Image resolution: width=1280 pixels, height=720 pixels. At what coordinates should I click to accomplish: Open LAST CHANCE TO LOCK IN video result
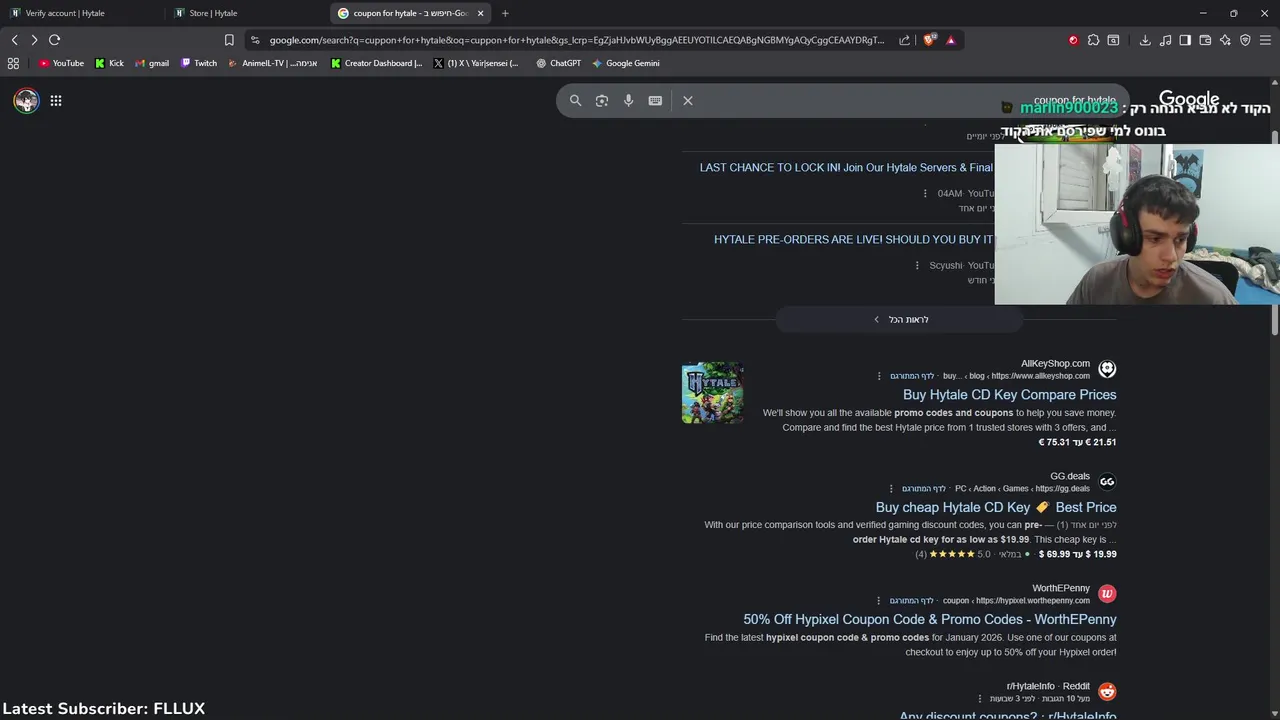click(846, 168)
